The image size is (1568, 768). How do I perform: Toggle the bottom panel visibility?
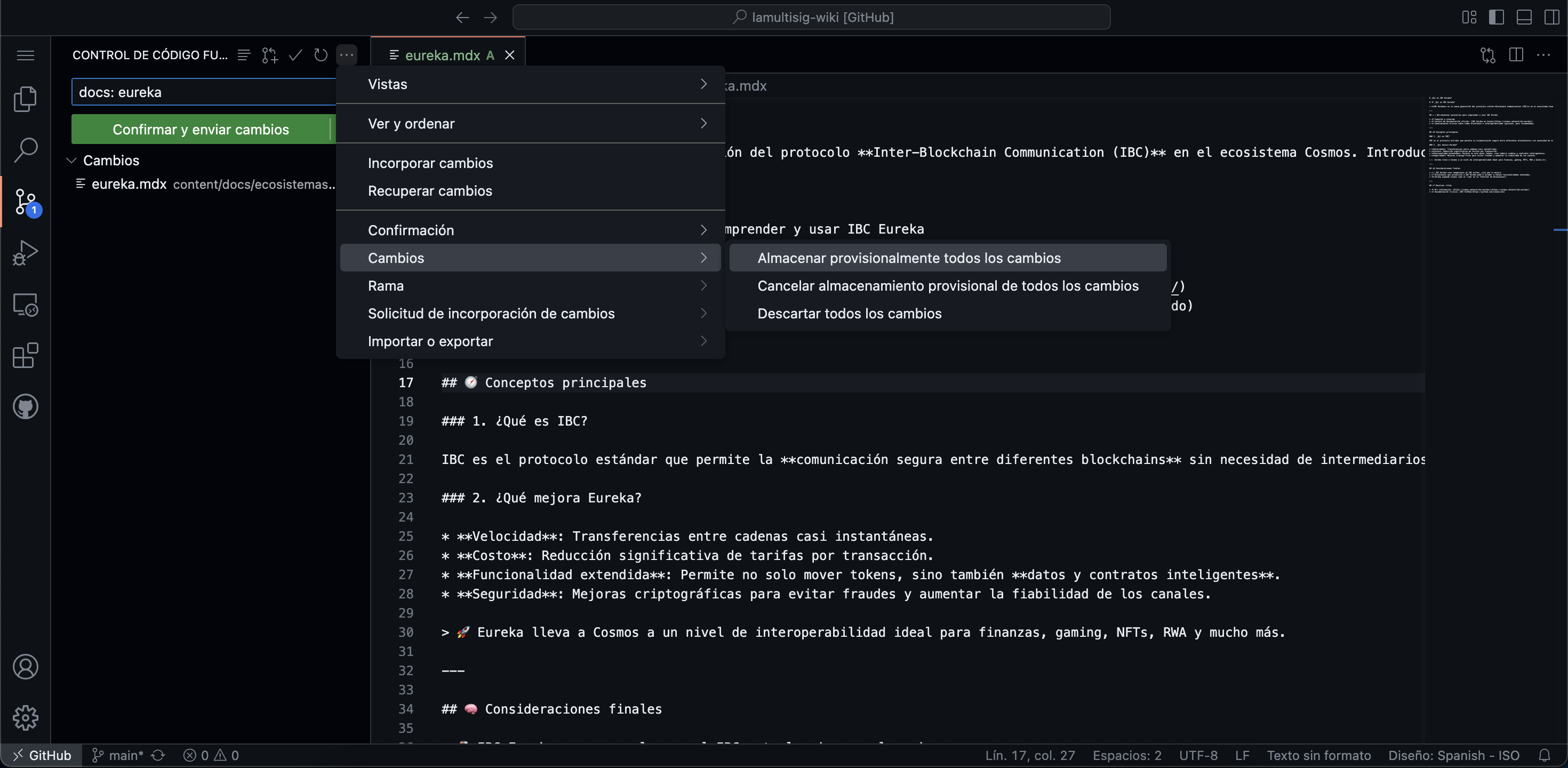[x=1524, y=17]
